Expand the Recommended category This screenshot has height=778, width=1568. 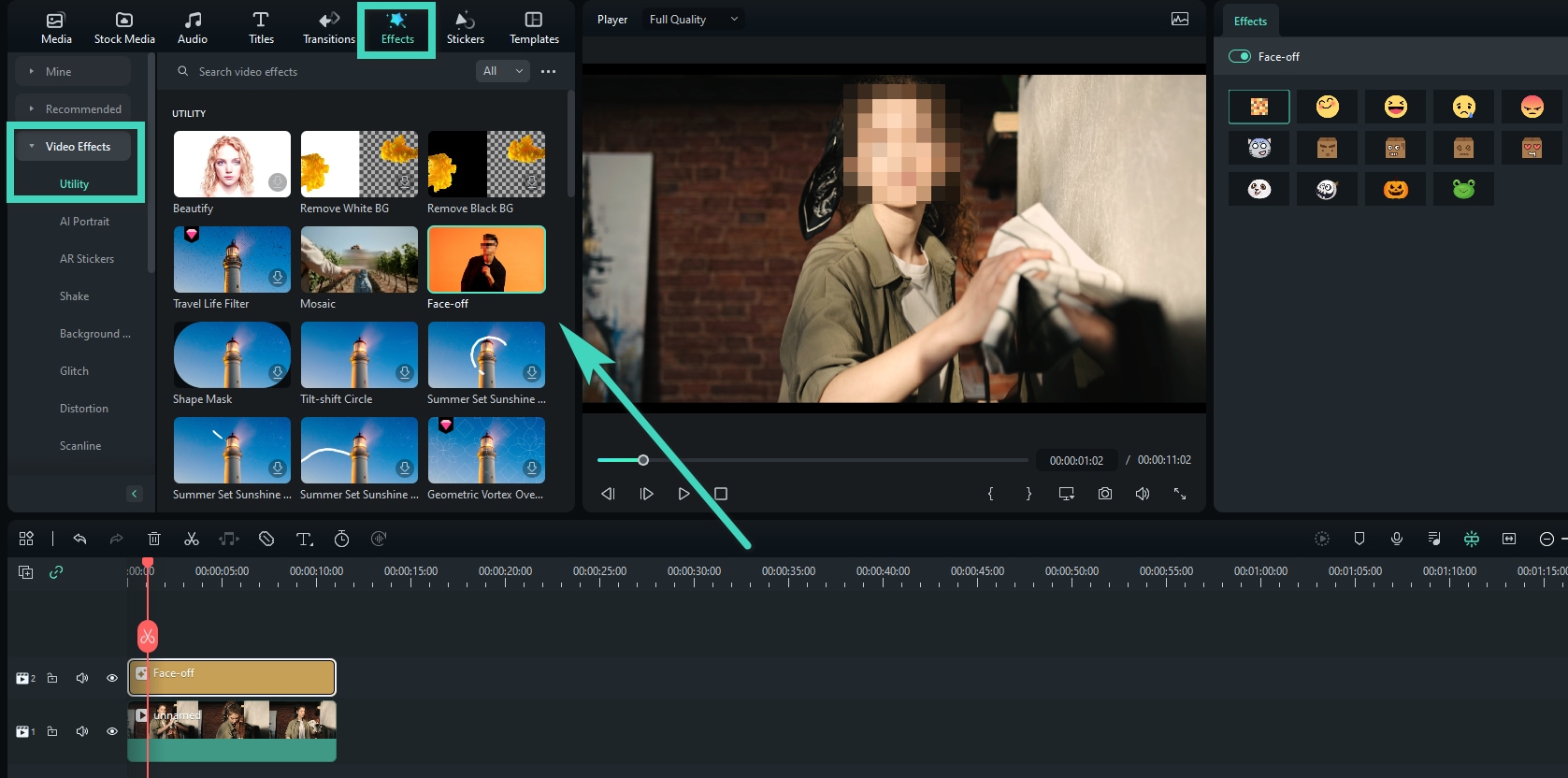point(82,109)
